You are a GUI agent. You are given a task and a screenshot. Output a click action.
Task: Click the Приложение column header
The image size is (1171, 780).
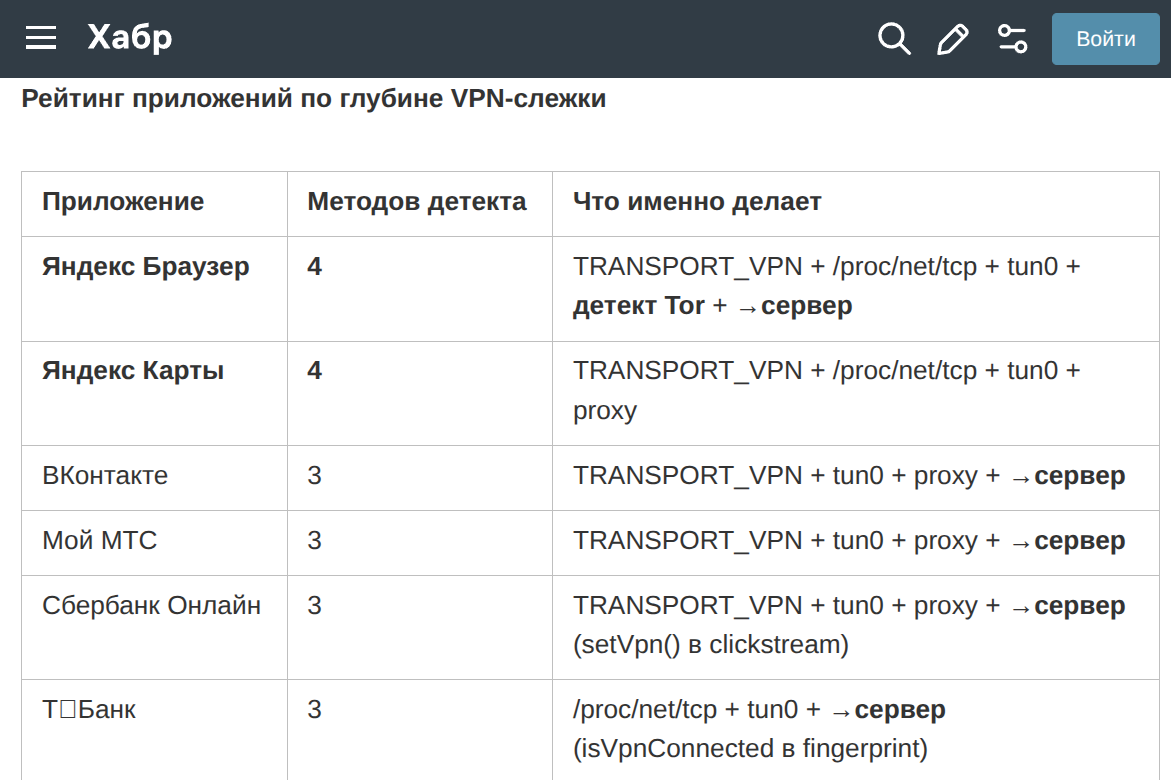[123, 202]
